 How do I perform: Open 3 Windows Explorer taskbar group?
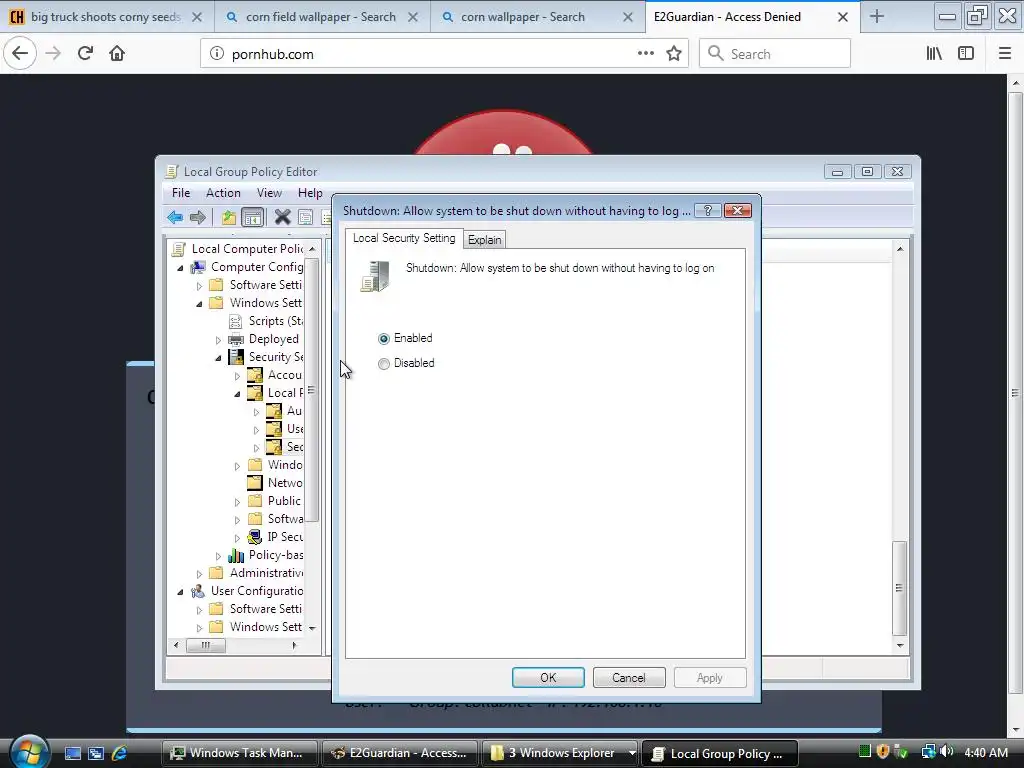pos(560,753)
